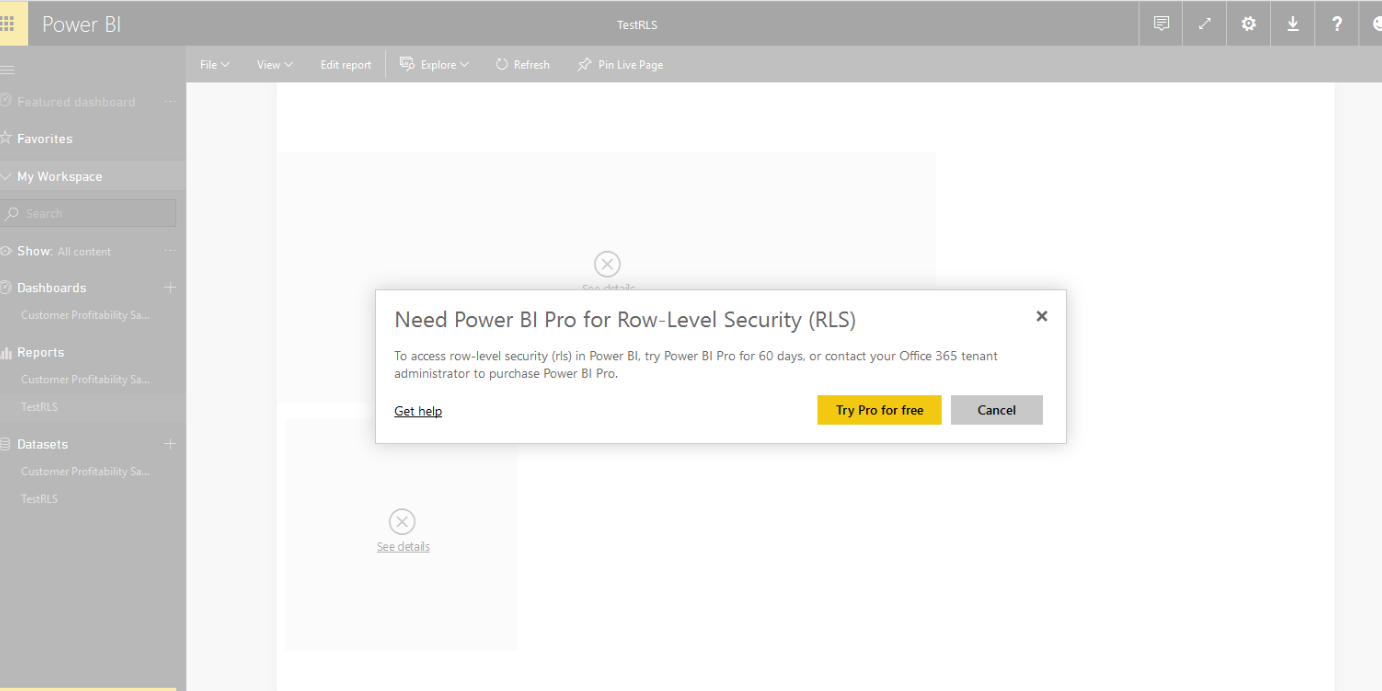
Task: Focus the workspace Search field
Action: click(88, 213)
